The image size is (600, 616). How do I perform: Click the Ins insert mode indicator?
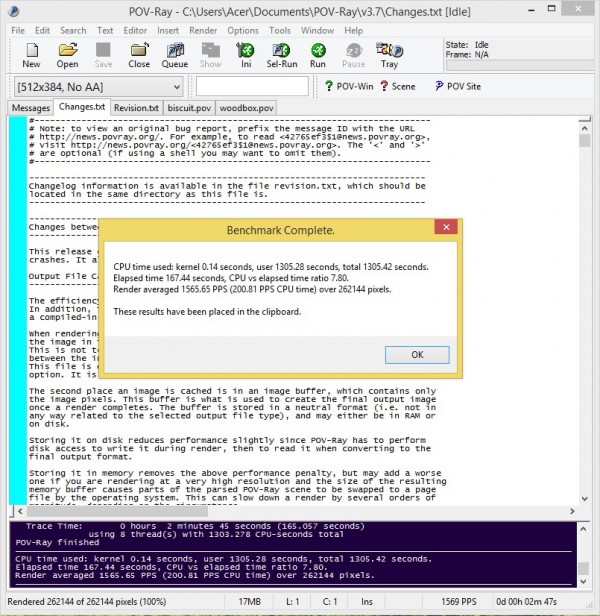pos(367,601)
